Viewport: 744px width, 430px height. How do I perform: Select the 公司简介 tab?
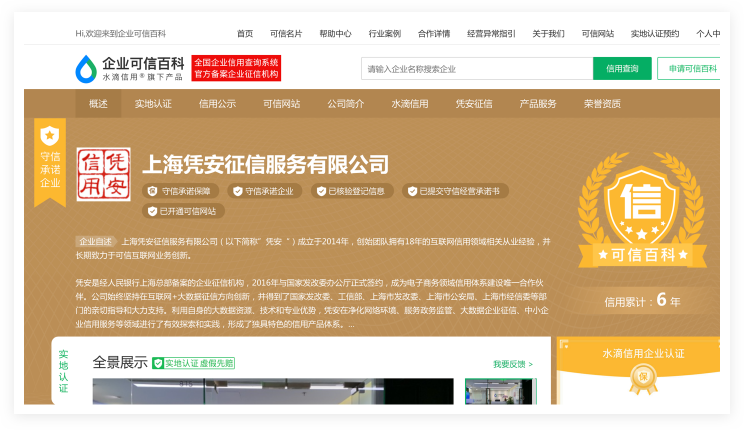(x=345, y=103)
